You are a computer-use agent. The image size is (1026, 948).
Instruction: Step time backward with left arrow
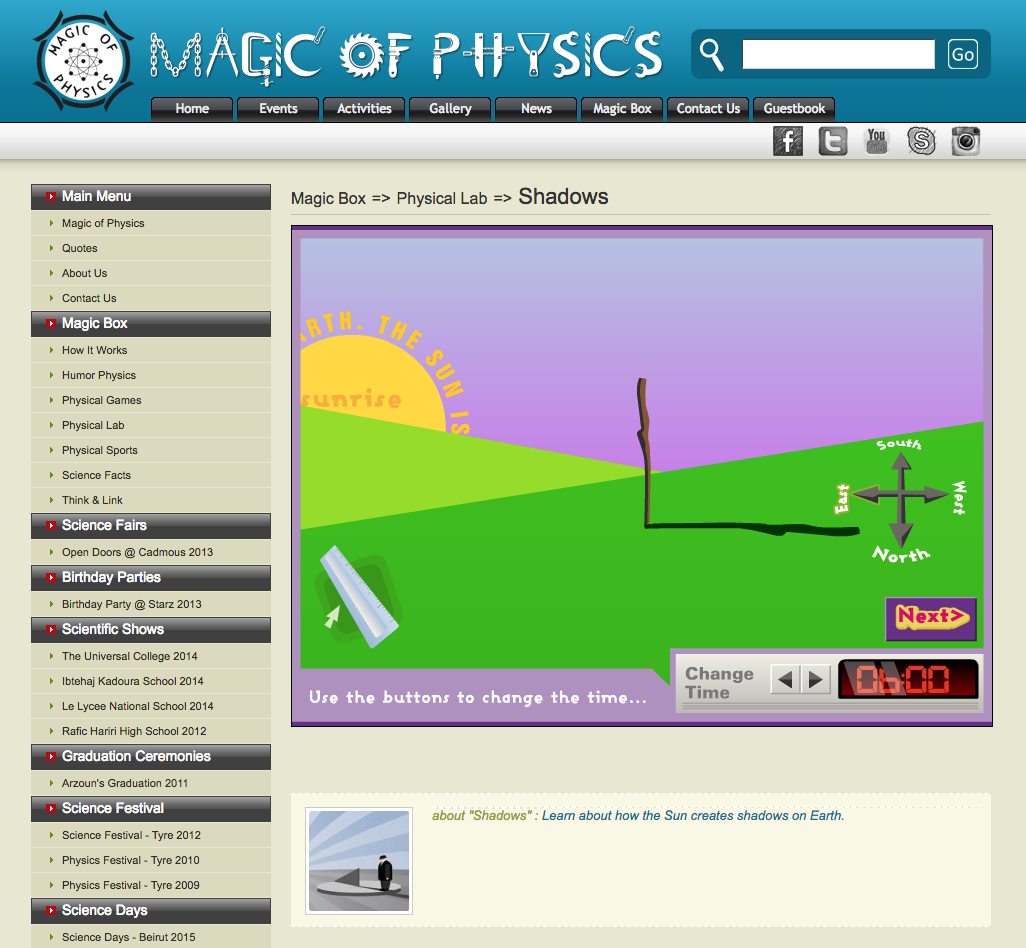[785, 680]
